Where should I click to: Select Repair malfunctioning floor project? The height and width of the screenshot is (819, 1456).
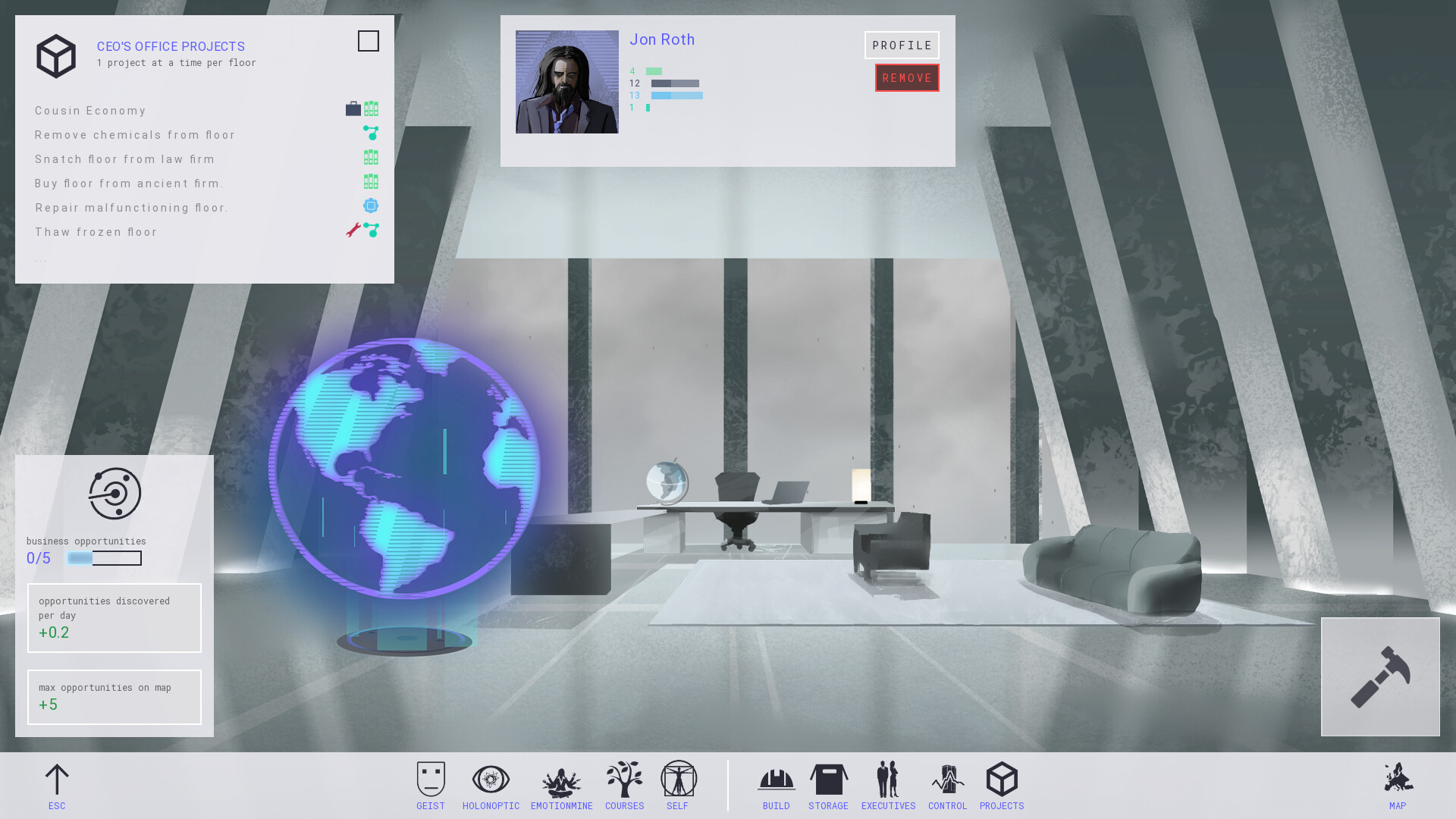click(130, 208)
